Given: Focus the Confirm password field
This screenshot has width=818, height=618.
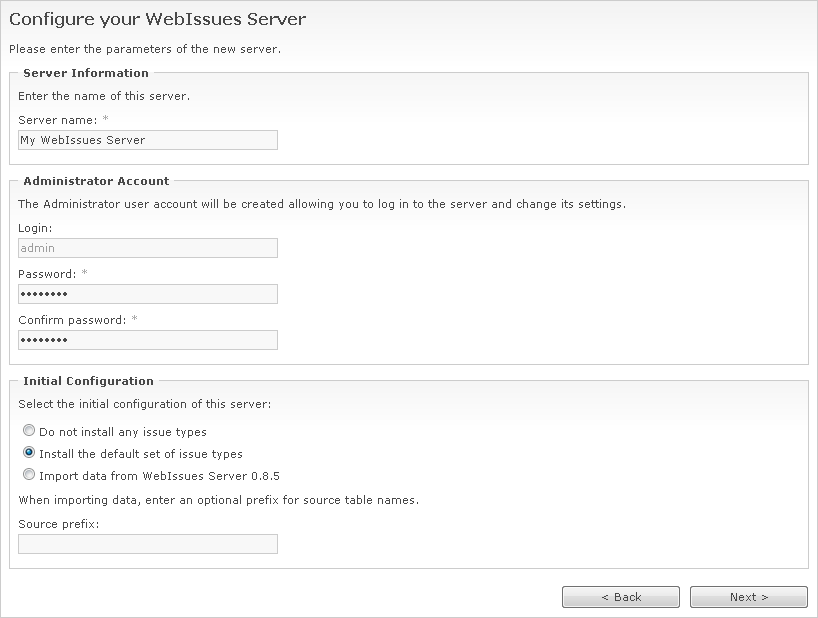Looking at the screenshot, I should (x=147, y=340).
